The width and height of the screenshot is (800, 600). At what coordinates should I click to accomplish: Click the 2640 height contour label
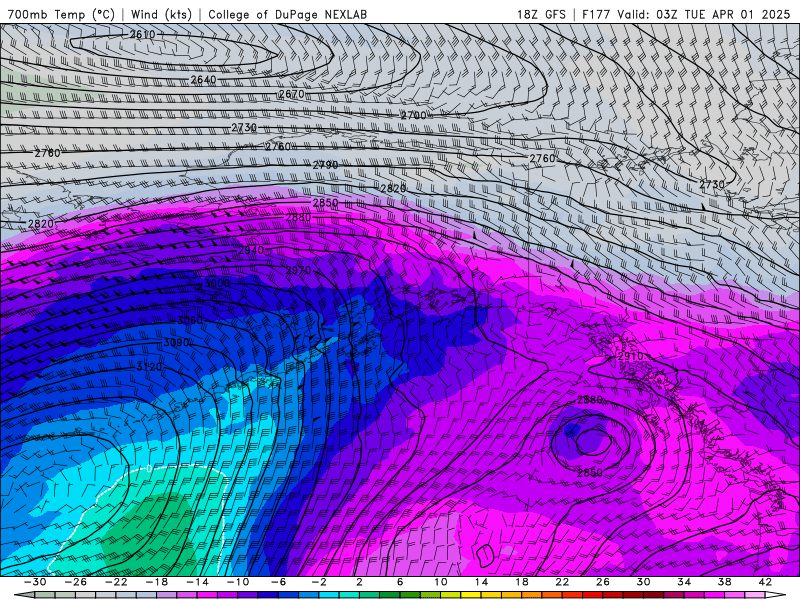click(x=203, y=80)
